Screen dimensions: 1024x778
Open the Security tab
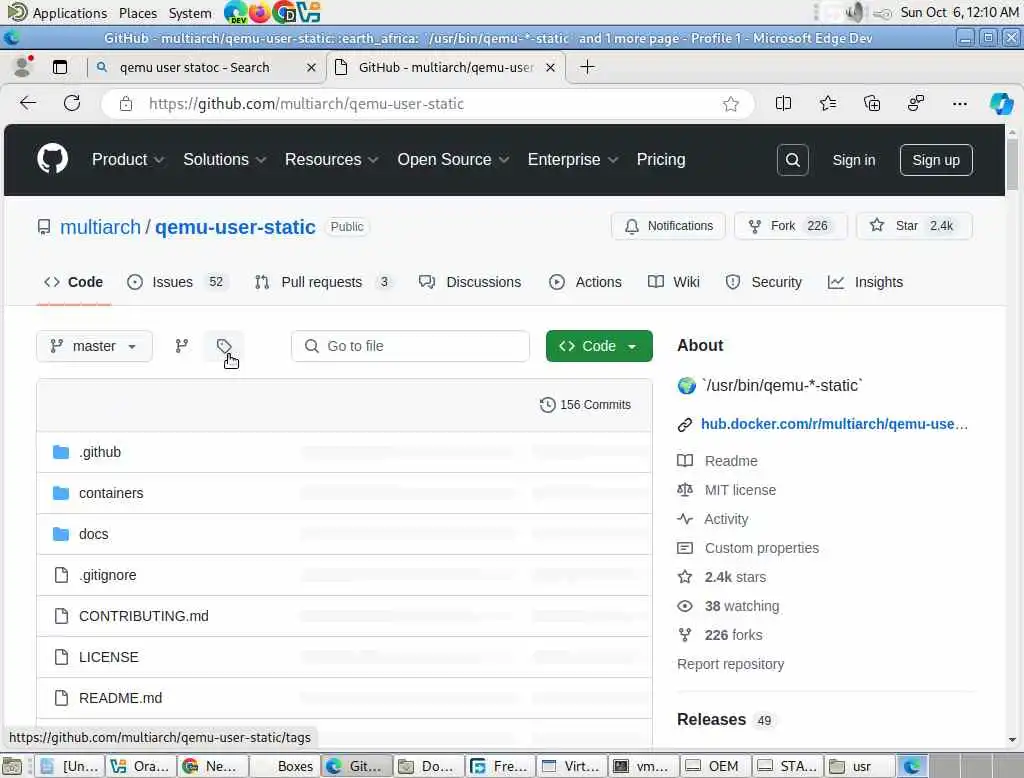point(763,282)
